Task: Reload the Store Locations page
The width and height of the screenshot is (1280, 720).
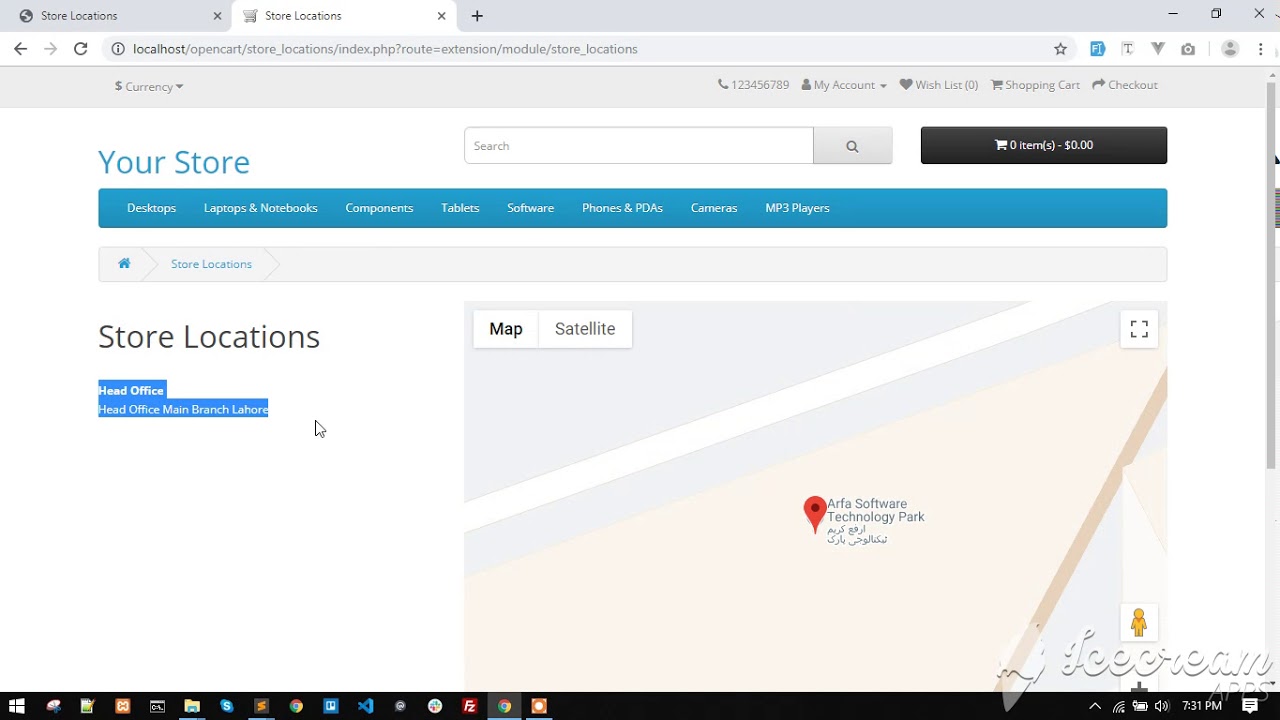Action: (x=81, y=48)
